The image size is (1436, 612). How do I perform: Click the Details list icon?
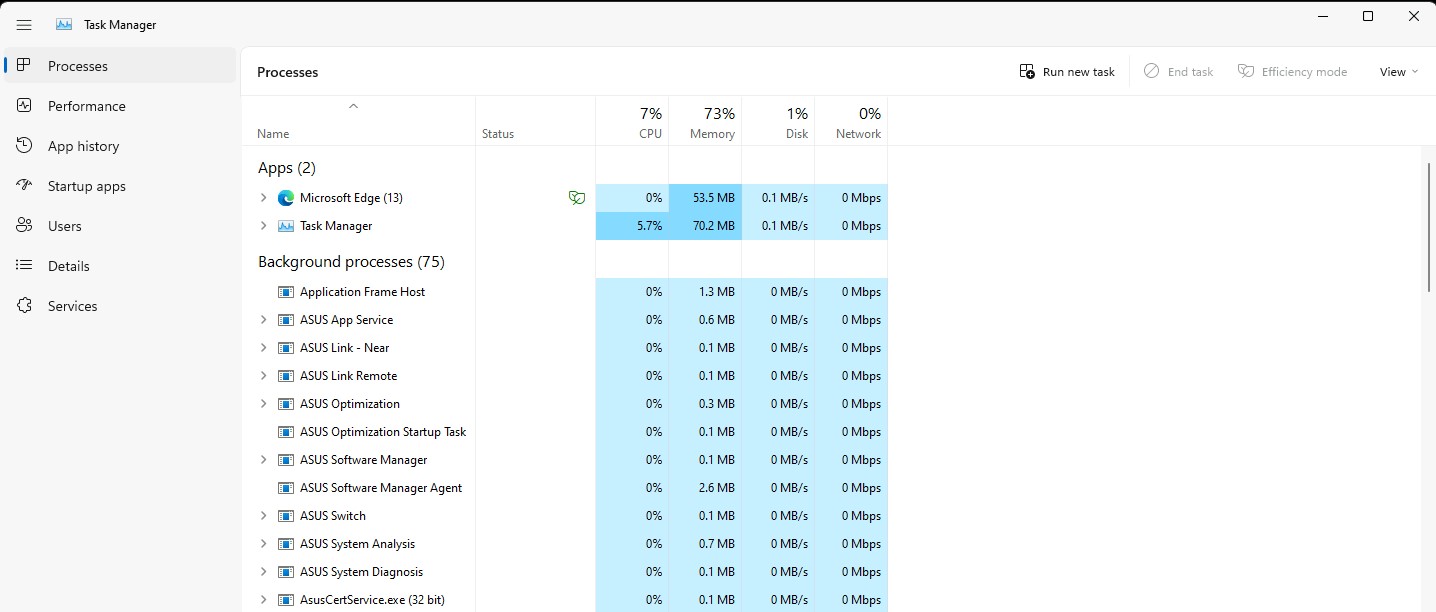click(x=25, y=266)
